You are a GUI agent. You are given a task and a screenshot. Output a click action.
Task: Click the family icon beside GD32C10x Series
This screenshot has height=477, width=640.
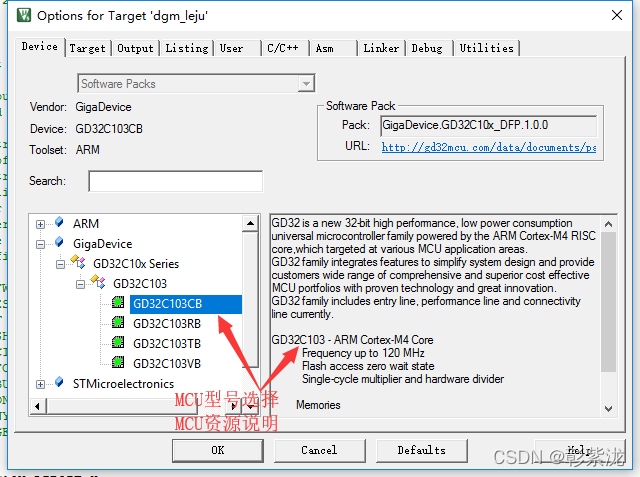pos(78,262)
